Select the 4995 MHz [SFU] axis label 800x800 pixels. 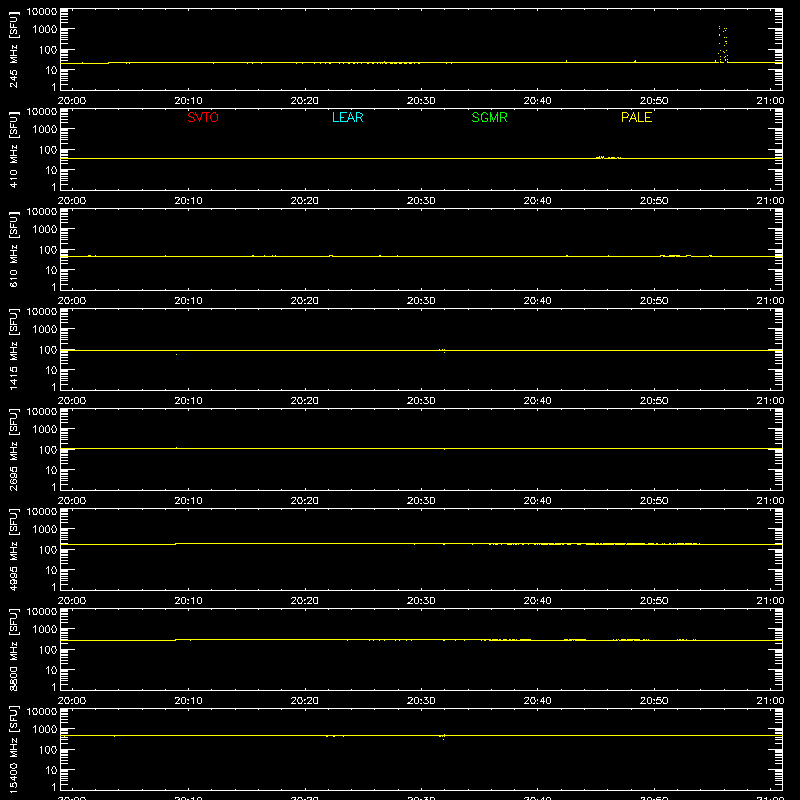13,549
